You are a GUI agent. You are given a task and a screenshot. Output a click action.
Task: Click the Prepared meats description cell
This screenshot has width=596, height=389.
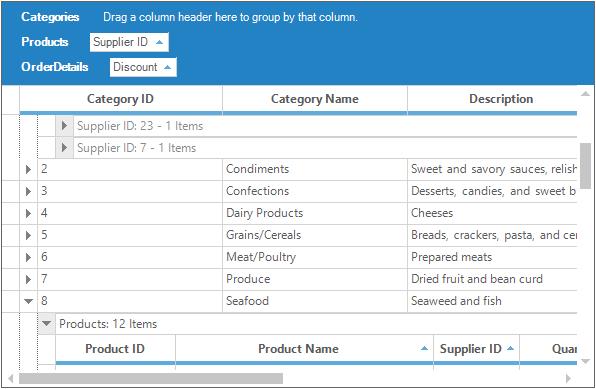[493, 257]
